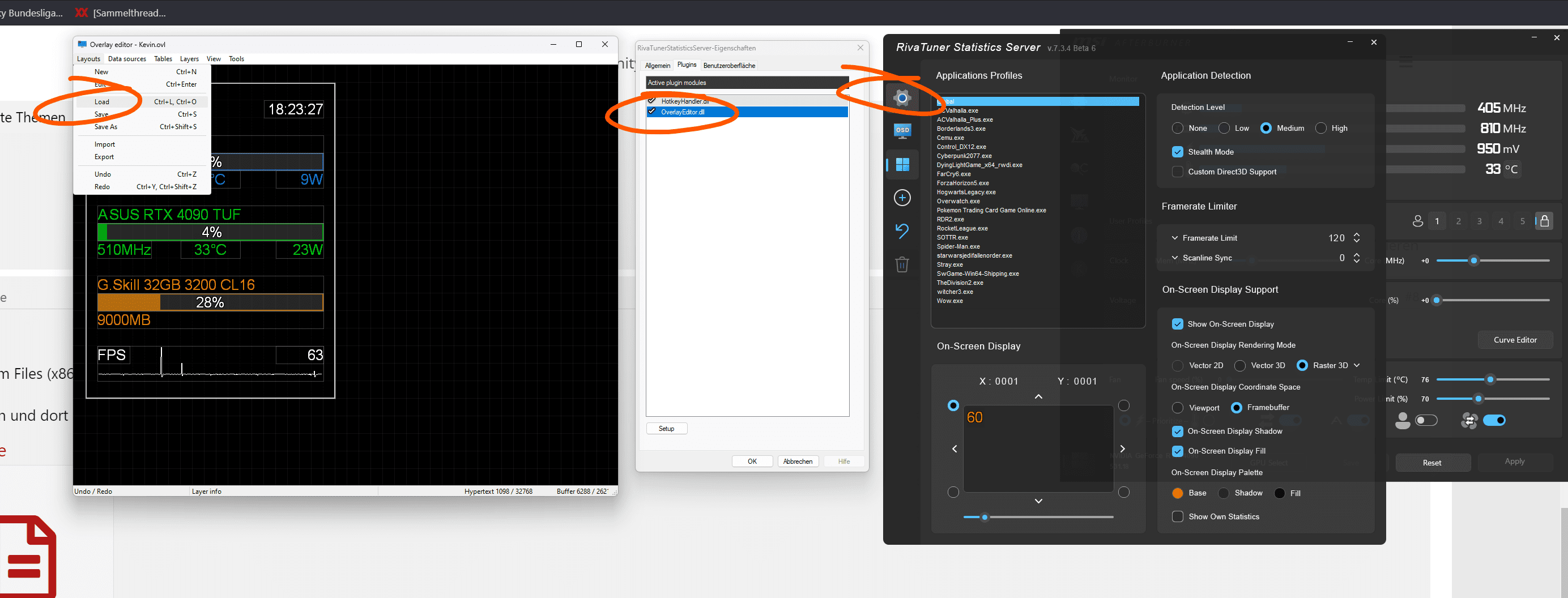Click the delete profile trash icon

click(x=902, y=264)
